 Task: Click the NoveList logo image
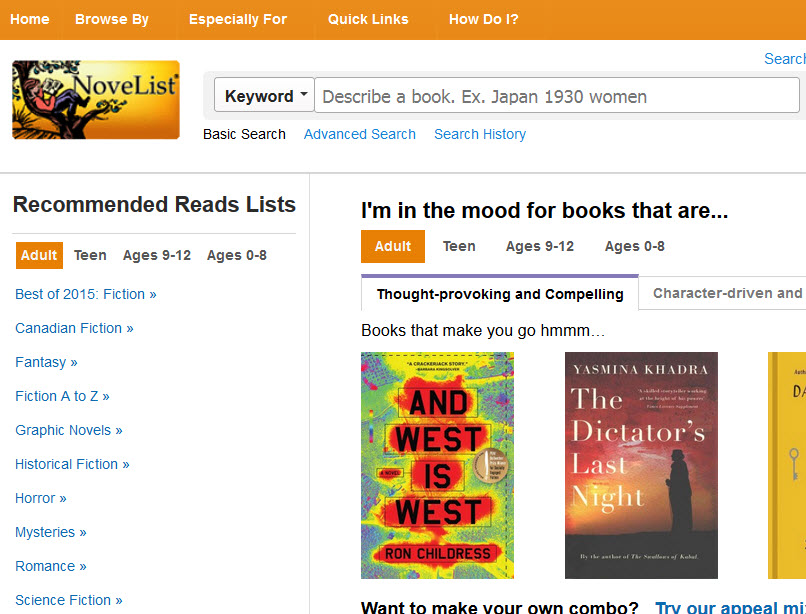tap(96, 100)
